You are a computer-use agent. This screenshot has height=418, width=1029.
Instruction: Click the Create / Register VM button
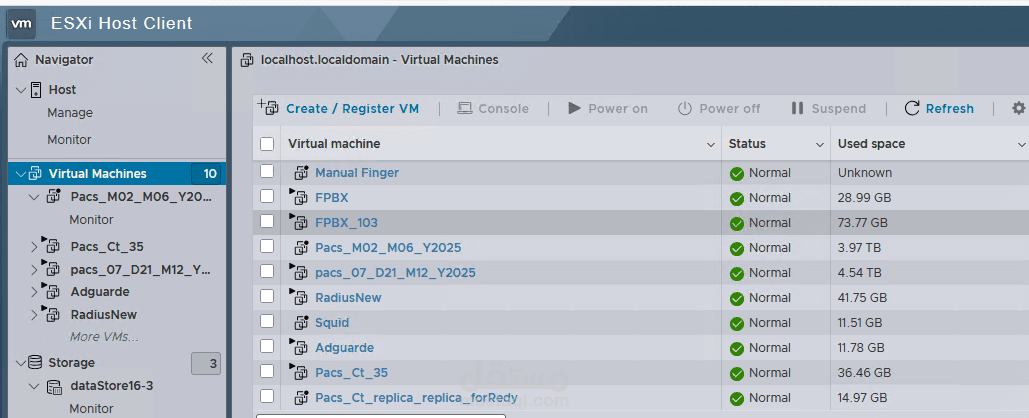tap(352, 108)
